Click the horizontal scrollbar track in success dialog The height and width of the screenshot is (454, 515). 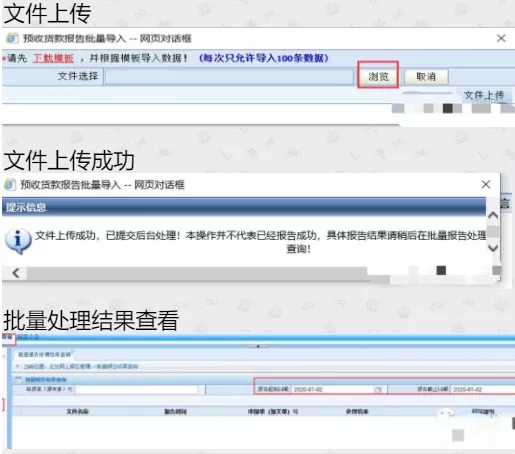197,273
